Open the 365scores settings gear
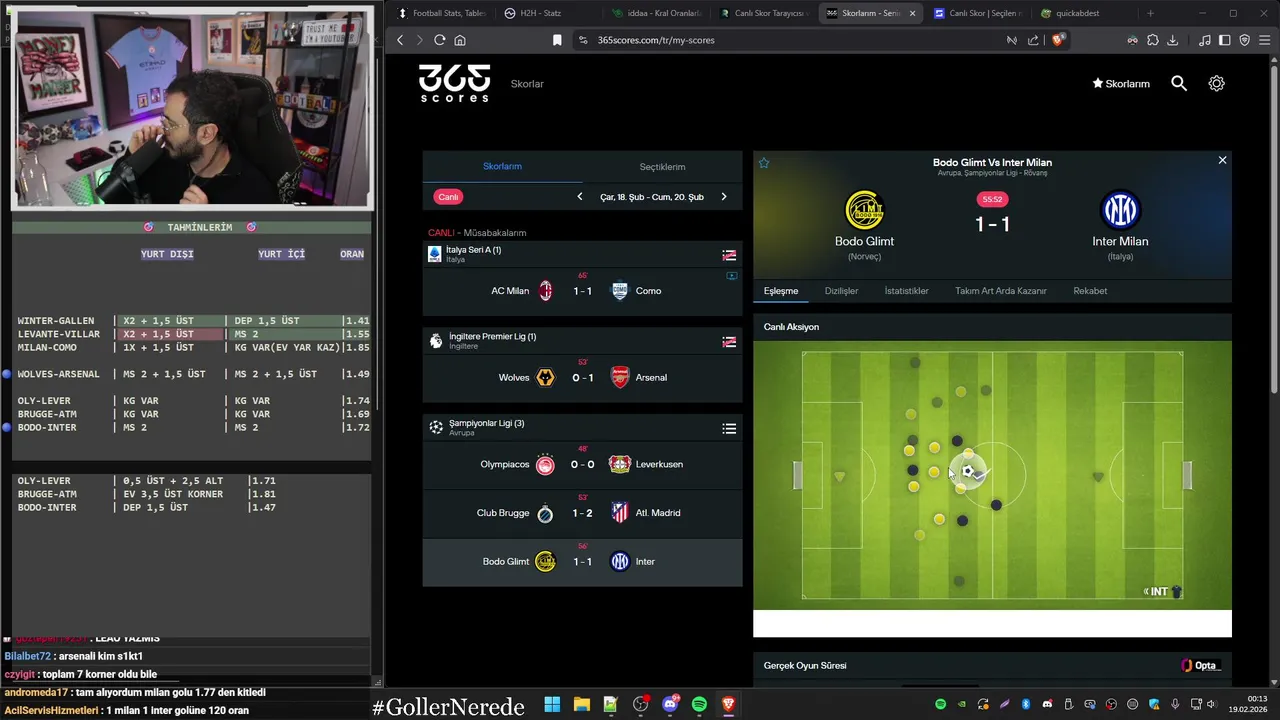The height and width of the screenshot is (720, 1280). coord(1216,84)
